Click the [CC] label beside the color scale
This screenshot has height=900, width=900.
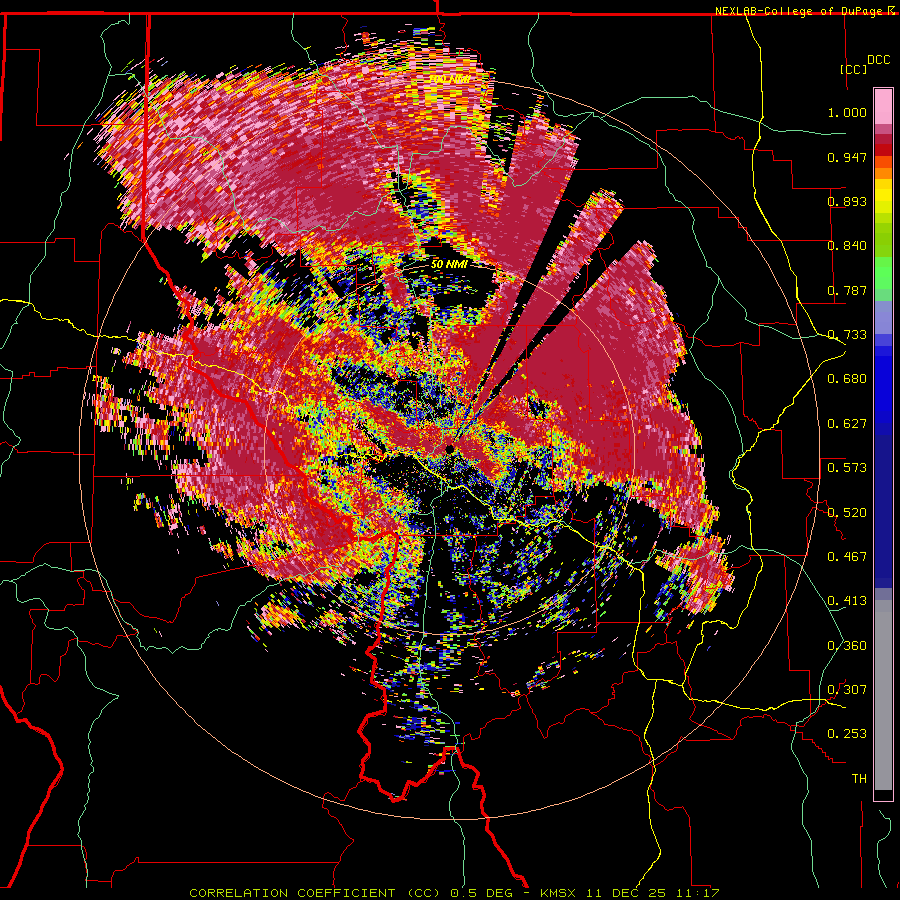(854, 69)
